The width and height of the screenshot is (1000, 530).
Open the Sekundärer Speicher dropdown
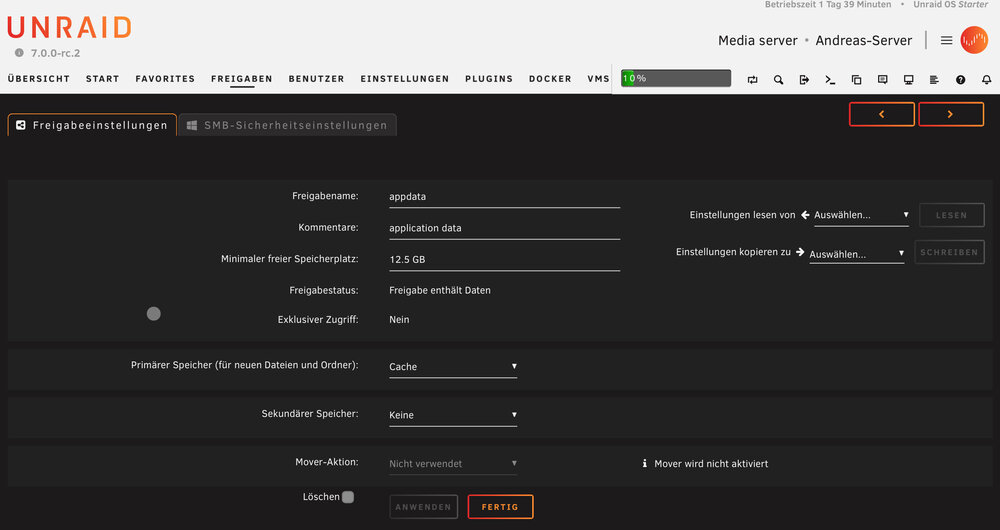click(453, 415)
